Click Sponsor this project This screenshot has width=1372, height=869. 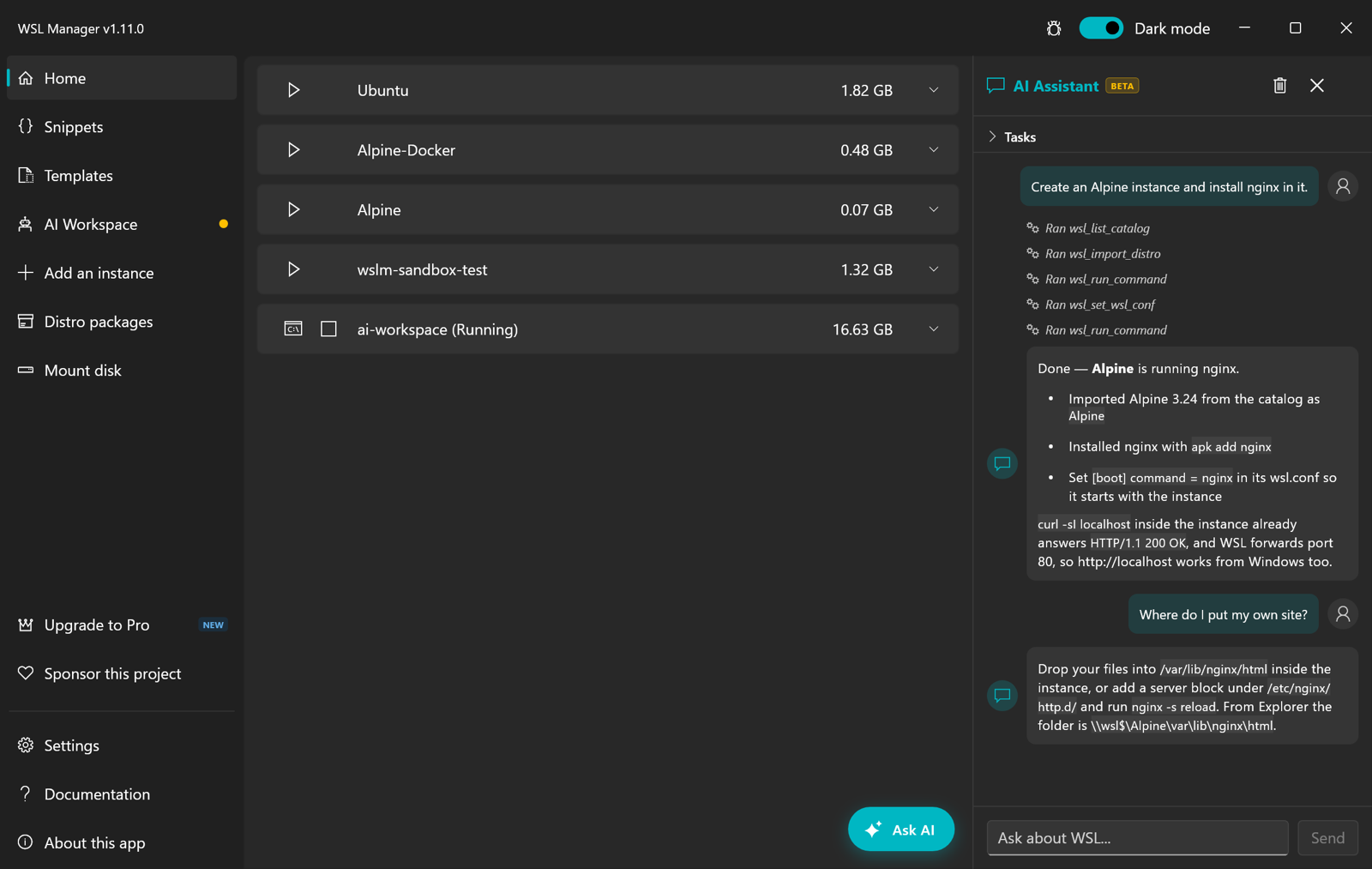122,674
